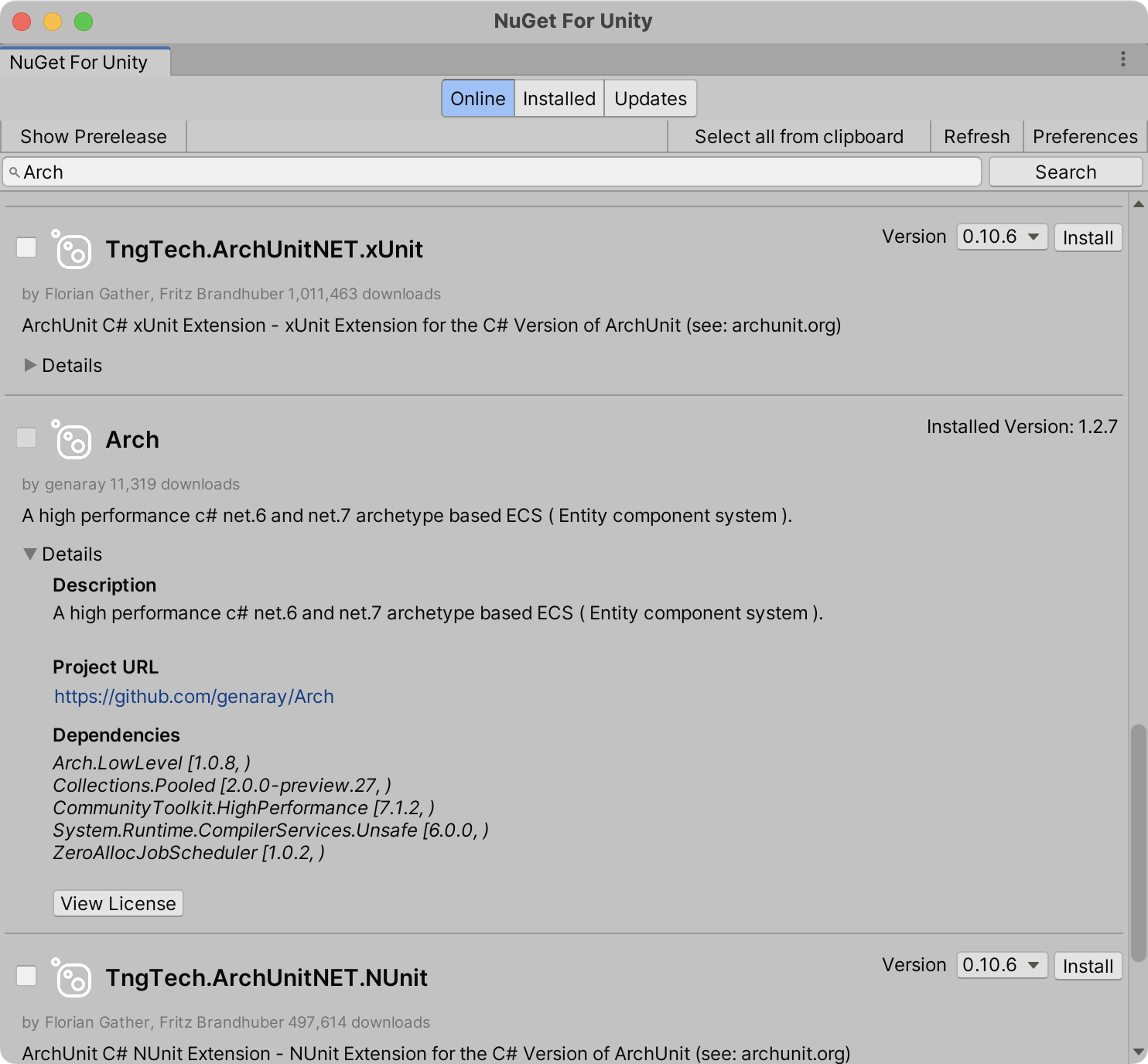Viewport: 1148px width, 1064px height.
Task: Click the vertical scrollbar thumb
Action: coord(1138,843)
